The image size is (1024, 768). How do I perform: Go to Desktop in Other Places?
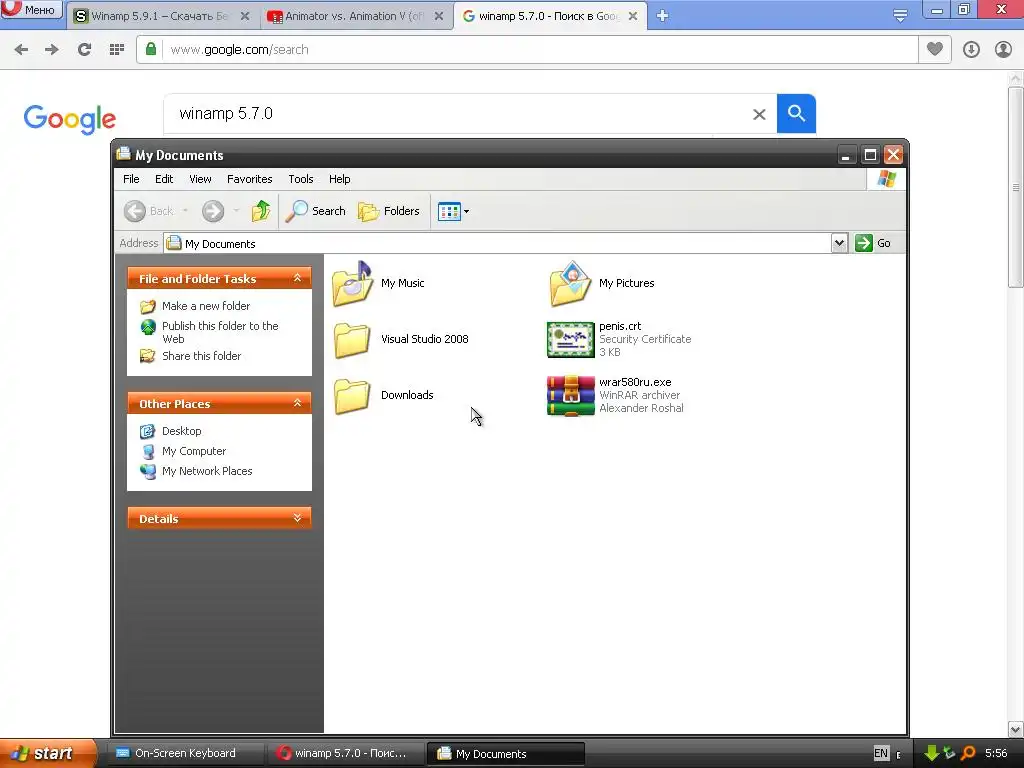182,431
